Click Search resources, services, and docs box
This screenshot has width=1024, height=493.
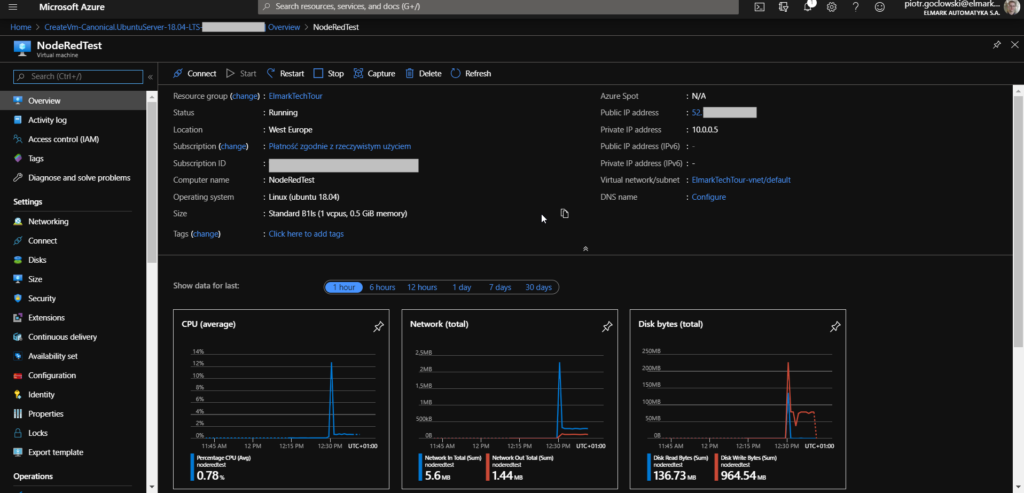[x=498, y=7]
